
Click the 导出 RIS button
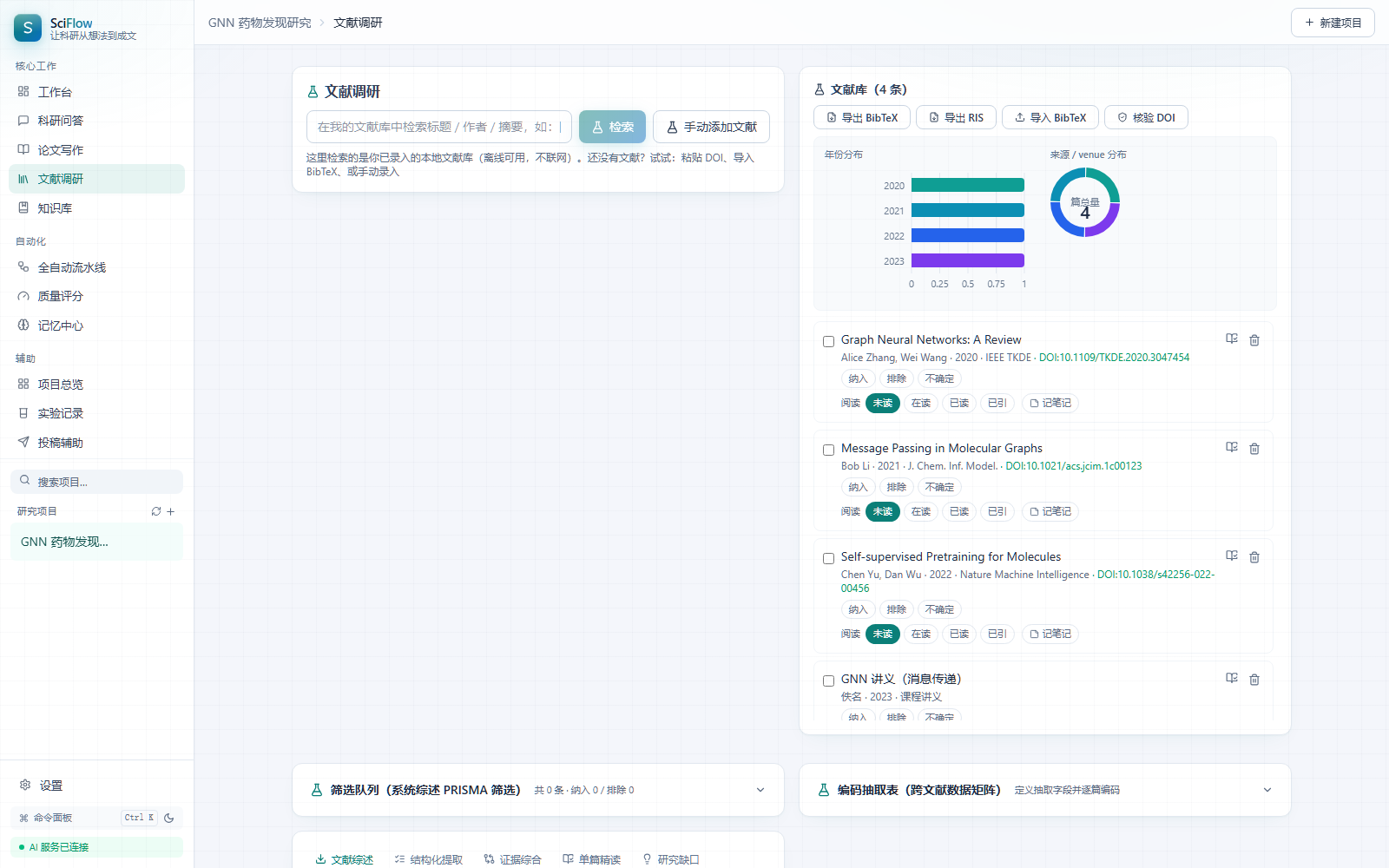[x=956, y=117]
